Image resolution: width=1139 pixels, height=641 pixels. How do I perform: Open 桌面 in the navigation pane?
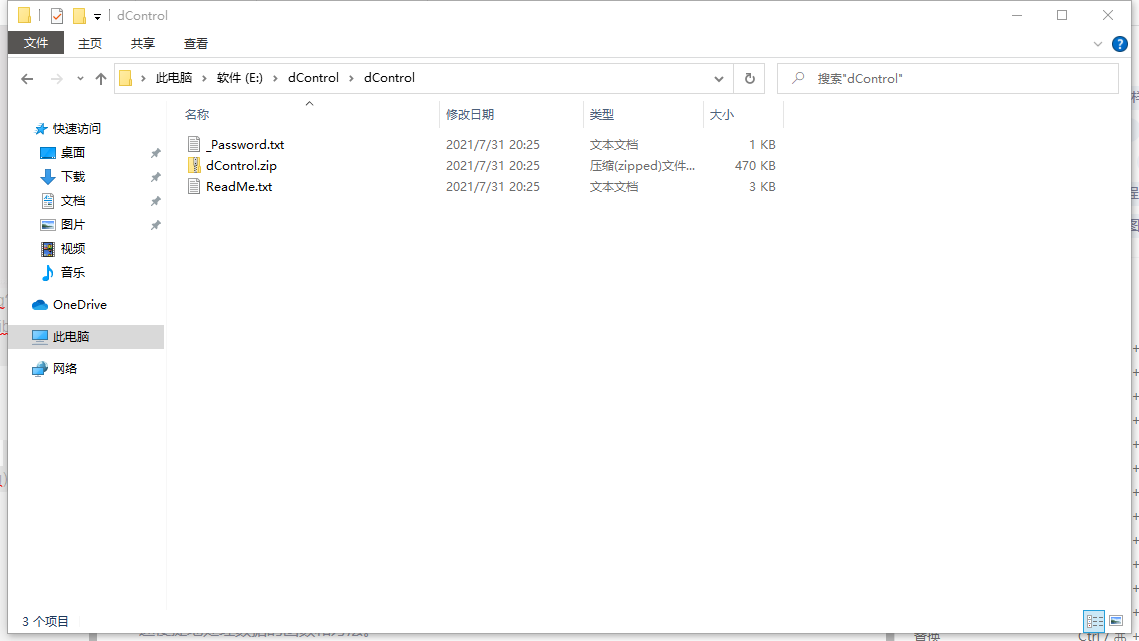73,153
